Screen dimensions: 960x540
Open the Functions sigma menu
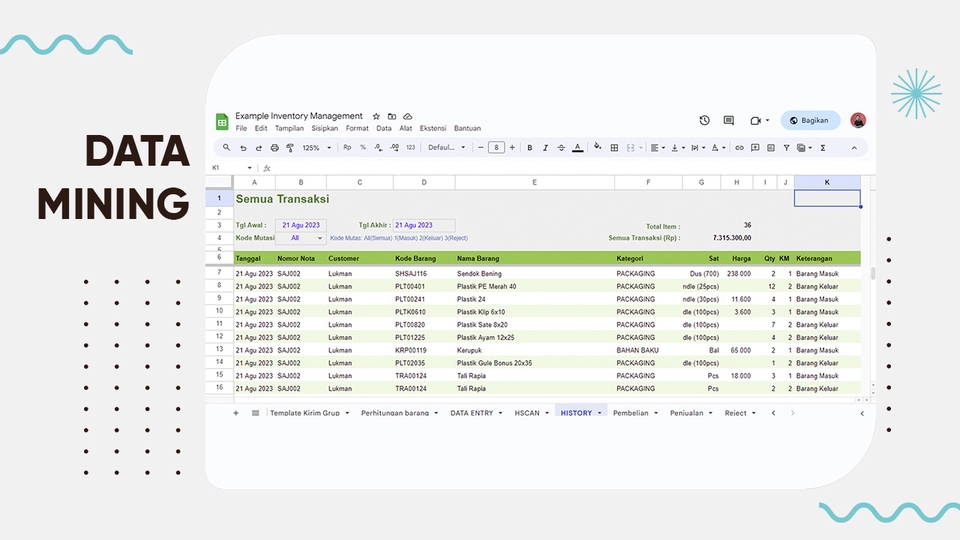[823, 148]
